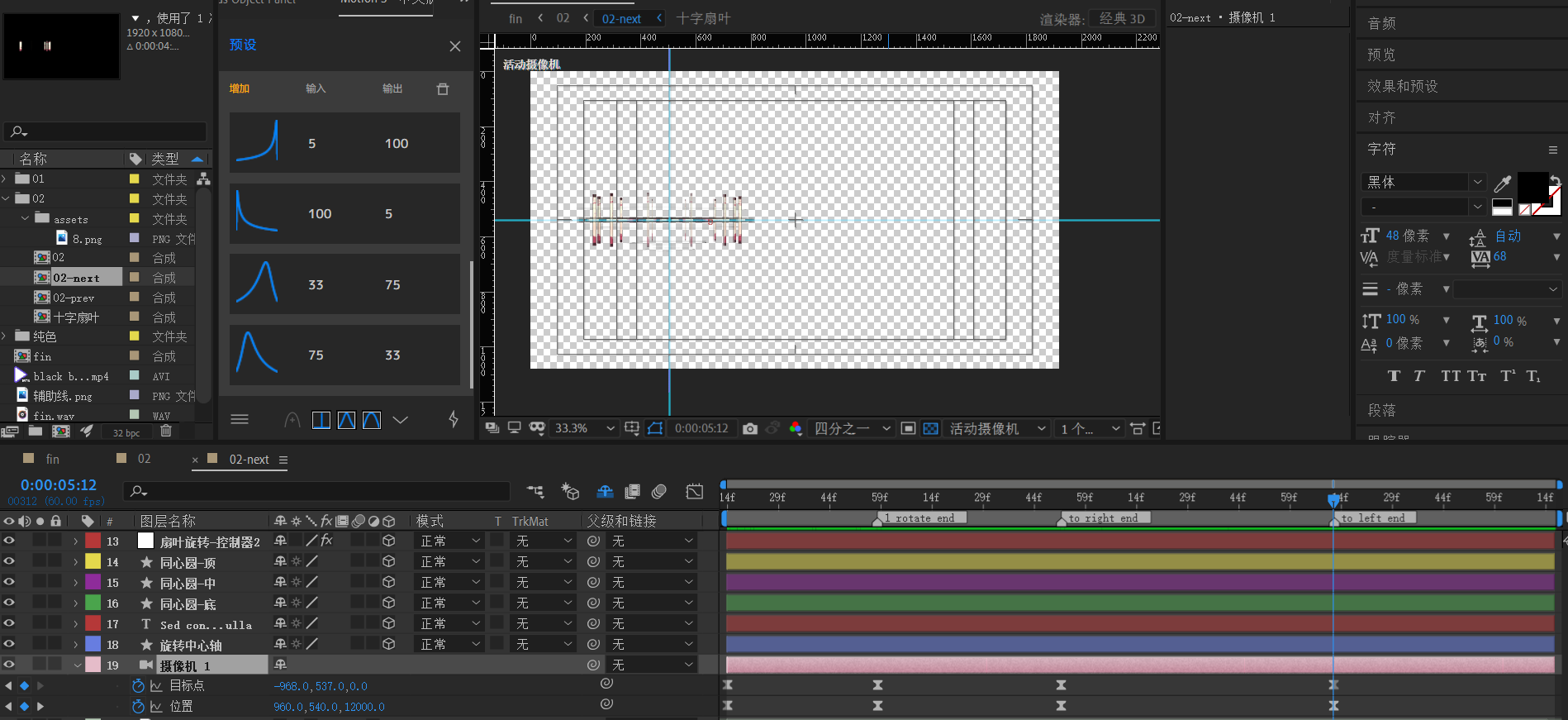Open the 02-next timeline panel menu
1568x720 pixels.
(283, 460)
